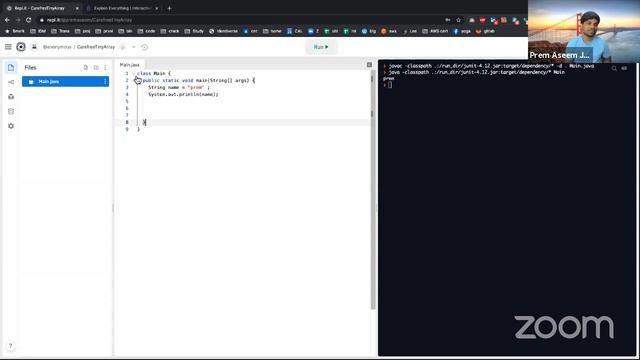The width and height of the screenshot is (640, 360).
Task: Open the CAL bookmark
Action: (x=295, y=31)
